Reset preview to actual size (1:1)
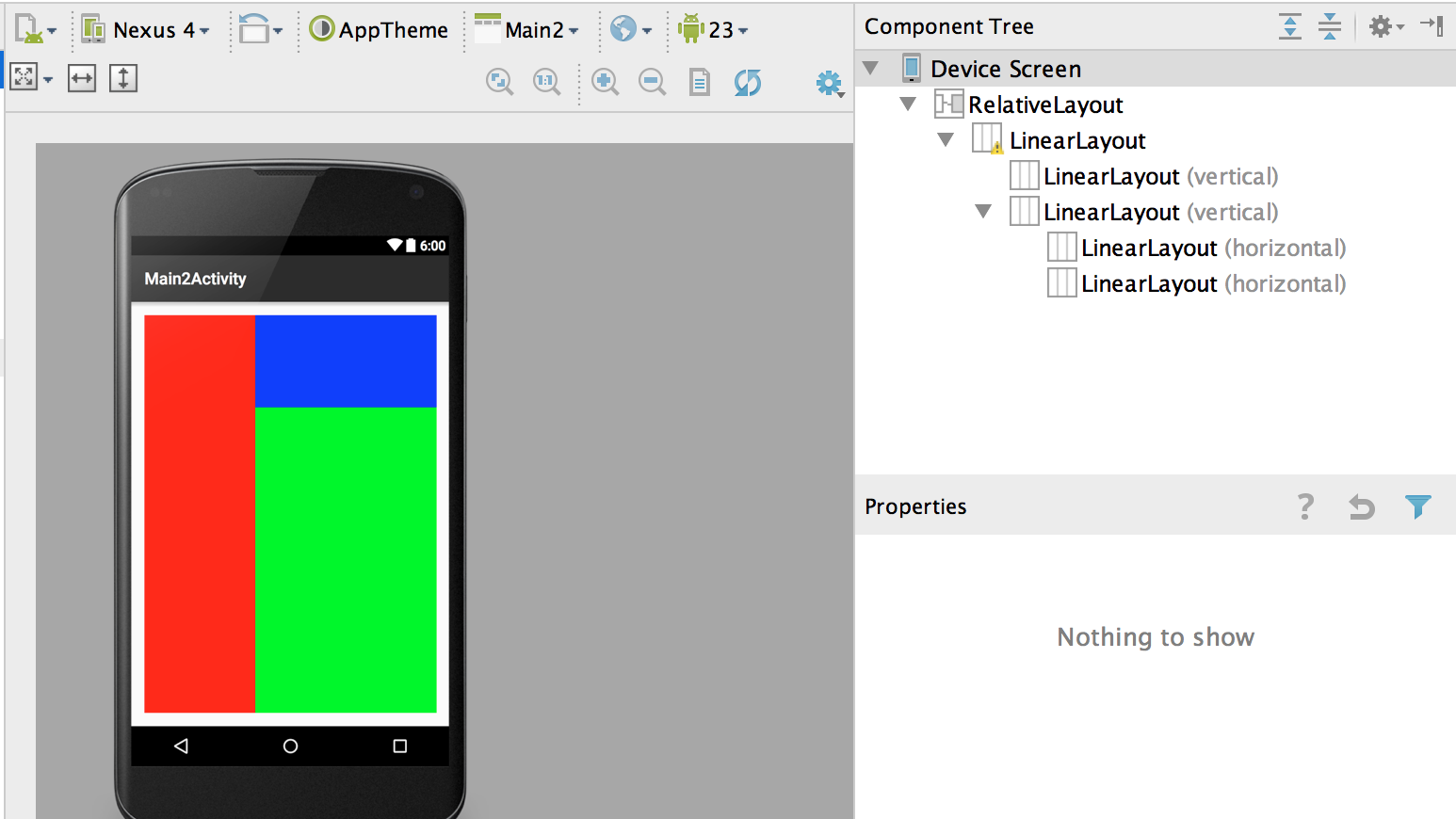 (x=546, y=82)
